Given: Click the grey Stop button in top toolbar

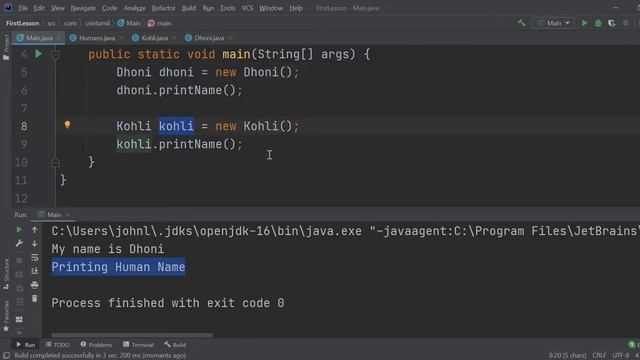Looking at the screenshot, I should (626, 23).
